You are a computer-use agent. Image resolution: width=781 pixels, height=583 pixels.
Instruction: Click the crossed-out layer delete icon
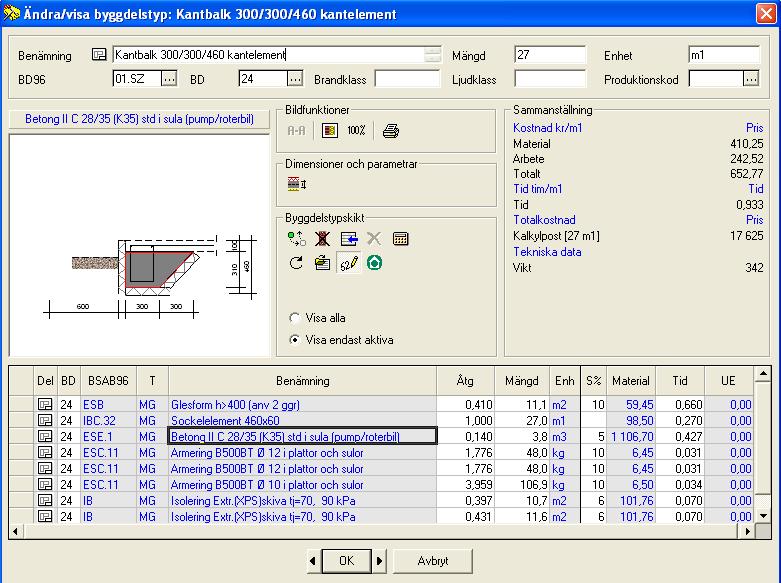[x=322, y=239]
